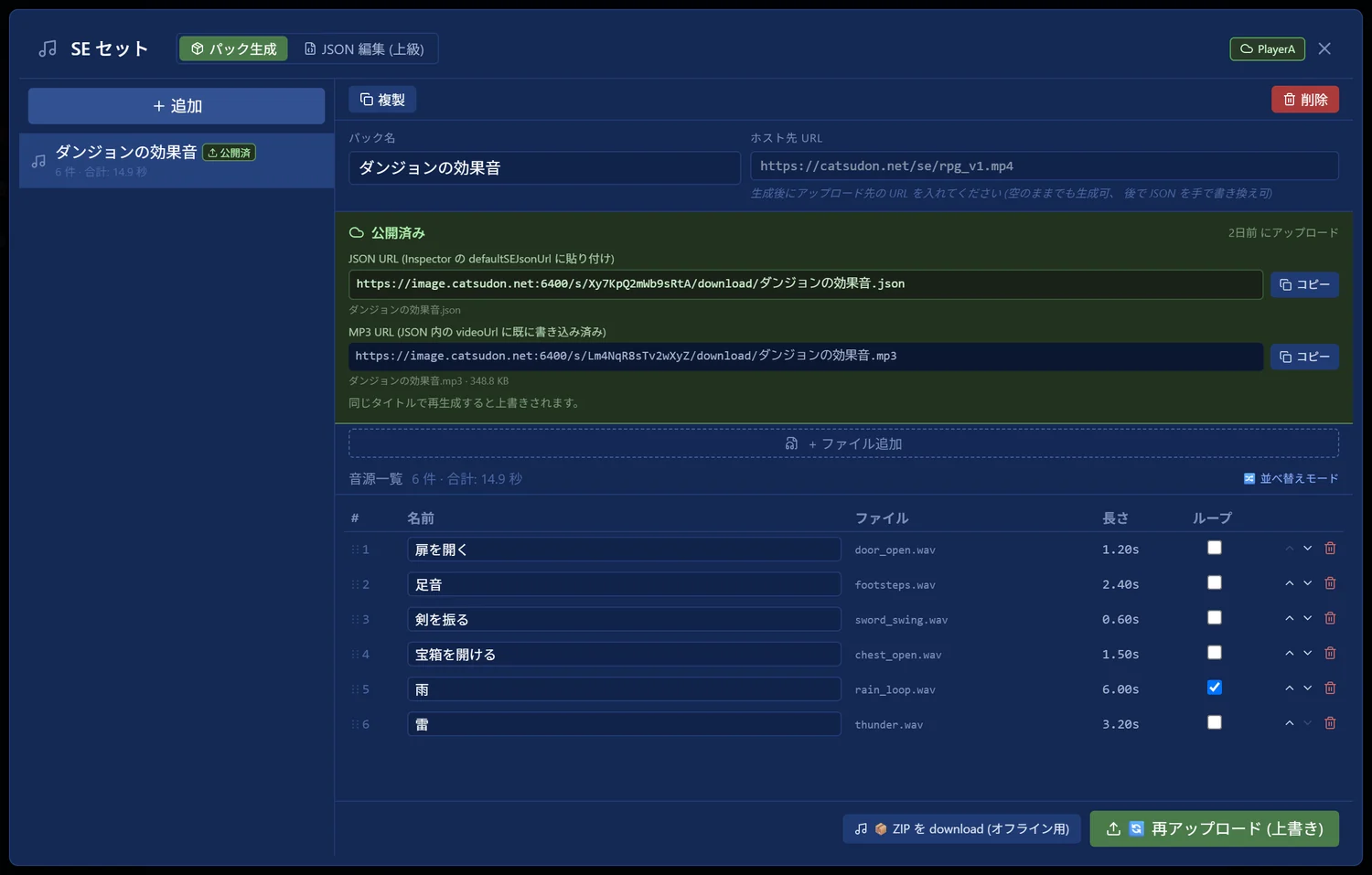Move 雷 row up with arrow
This screenshot has height=875, width=1372.
(1289, 723)
